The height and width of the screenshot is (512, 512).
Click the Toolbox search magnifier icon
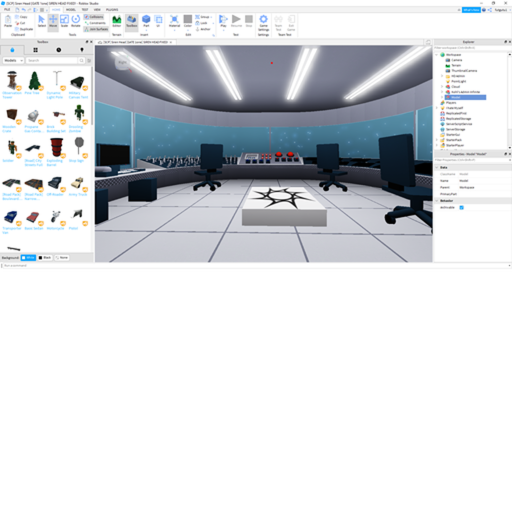coord(81,61)
